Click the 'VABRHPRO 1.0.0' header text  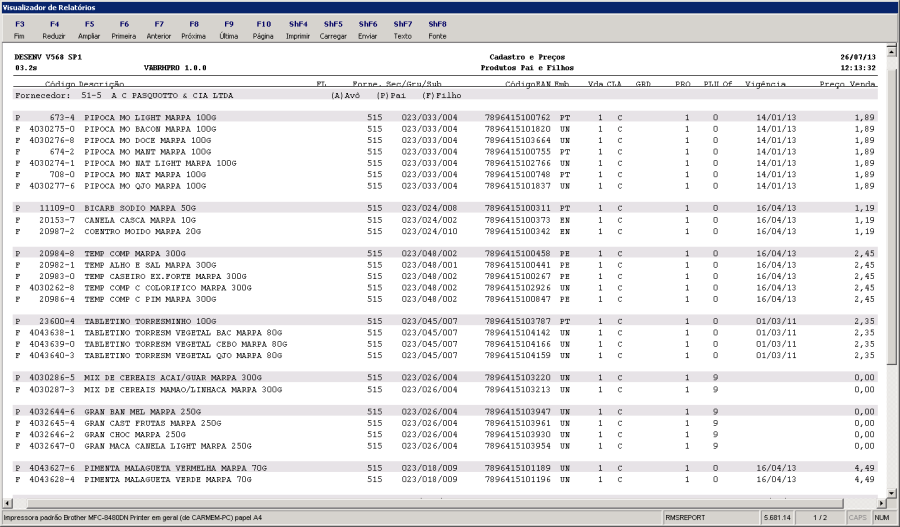click(175, 68)
